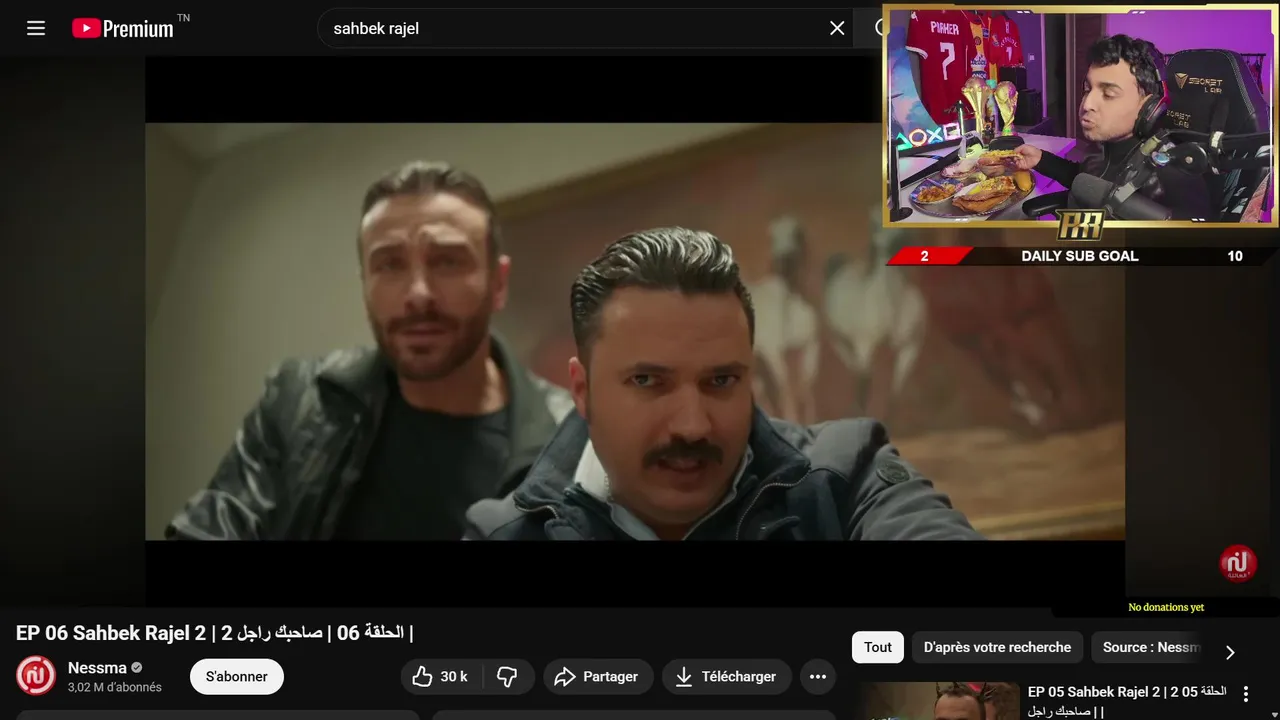Click the video title EP 06 Sahbek Rajel 2
1280x720 pixels.
coord(214,633)
